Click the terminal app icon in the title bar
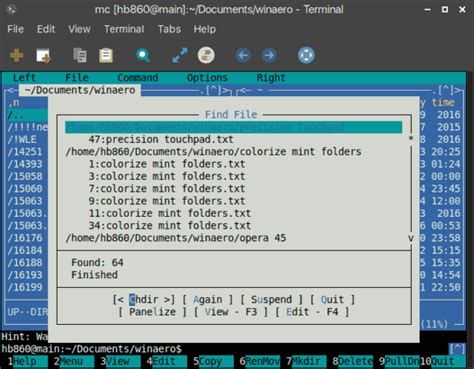 (11, 9)
